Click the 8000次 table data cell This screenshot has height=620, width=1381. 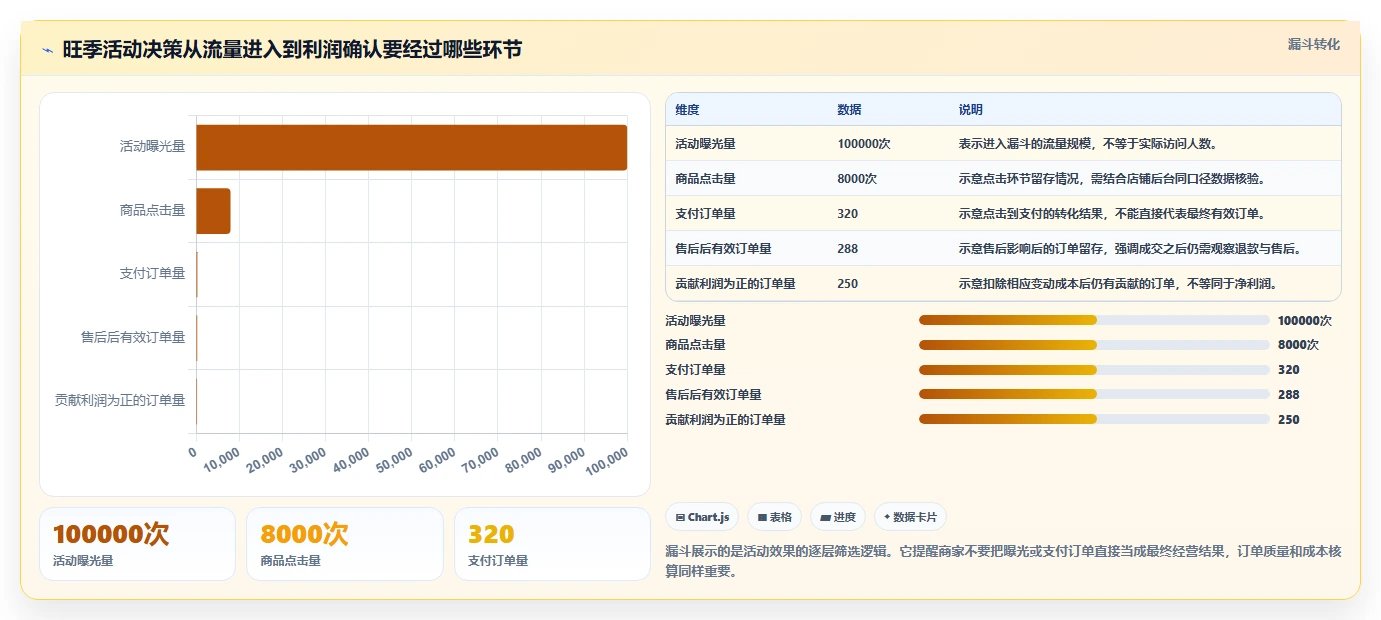(857, 178)
